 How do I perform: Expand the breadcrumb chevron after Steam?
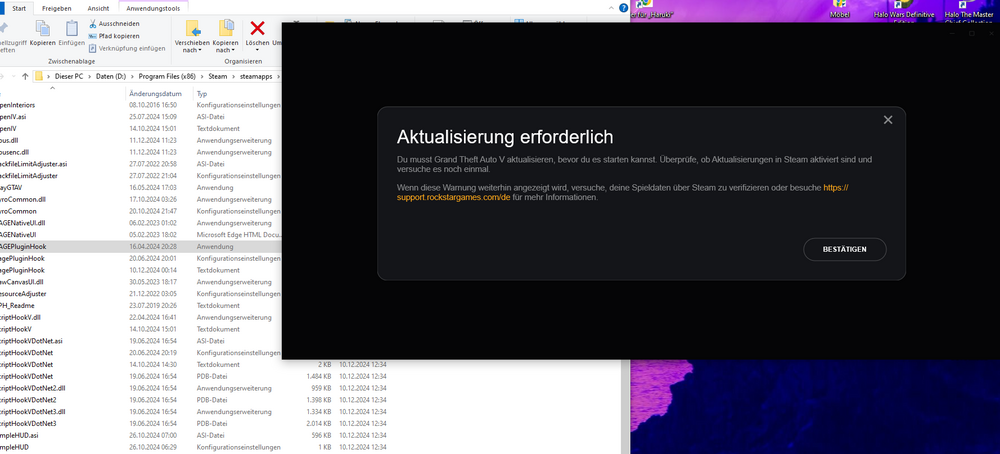(233, 77)
